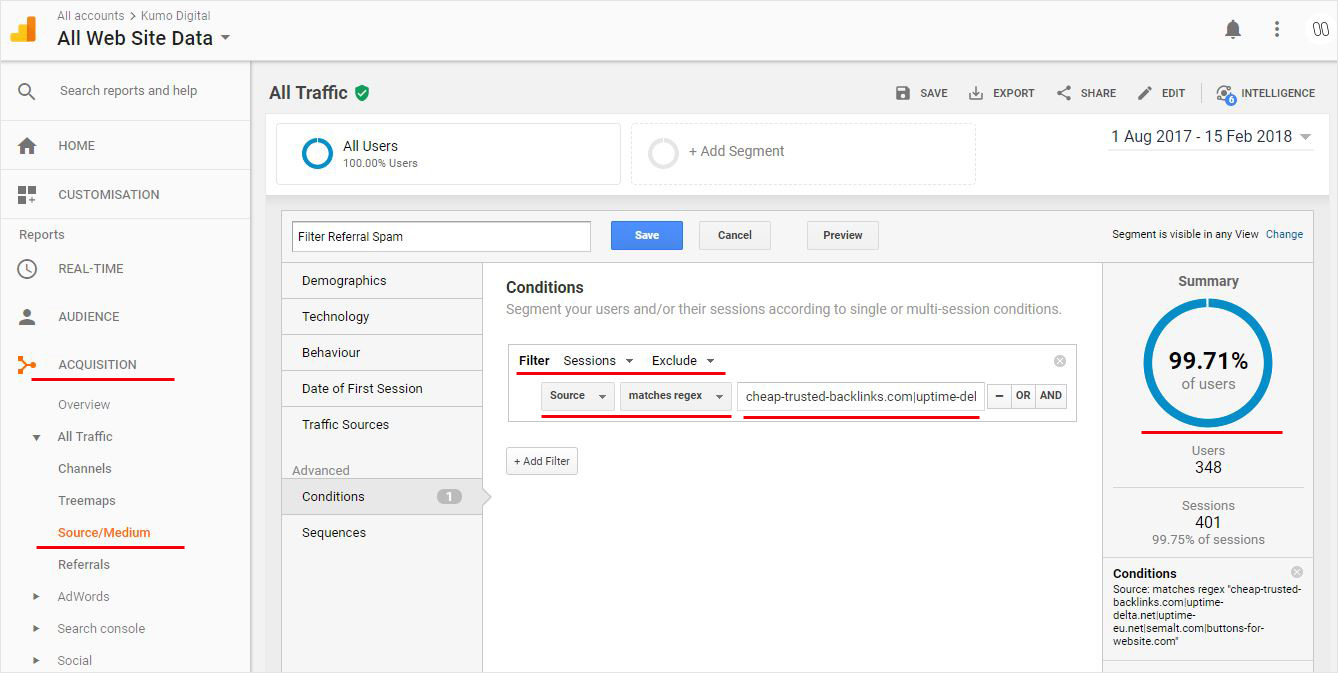
Task: Click the Home icon in sidebar
Action: [27, 146]
